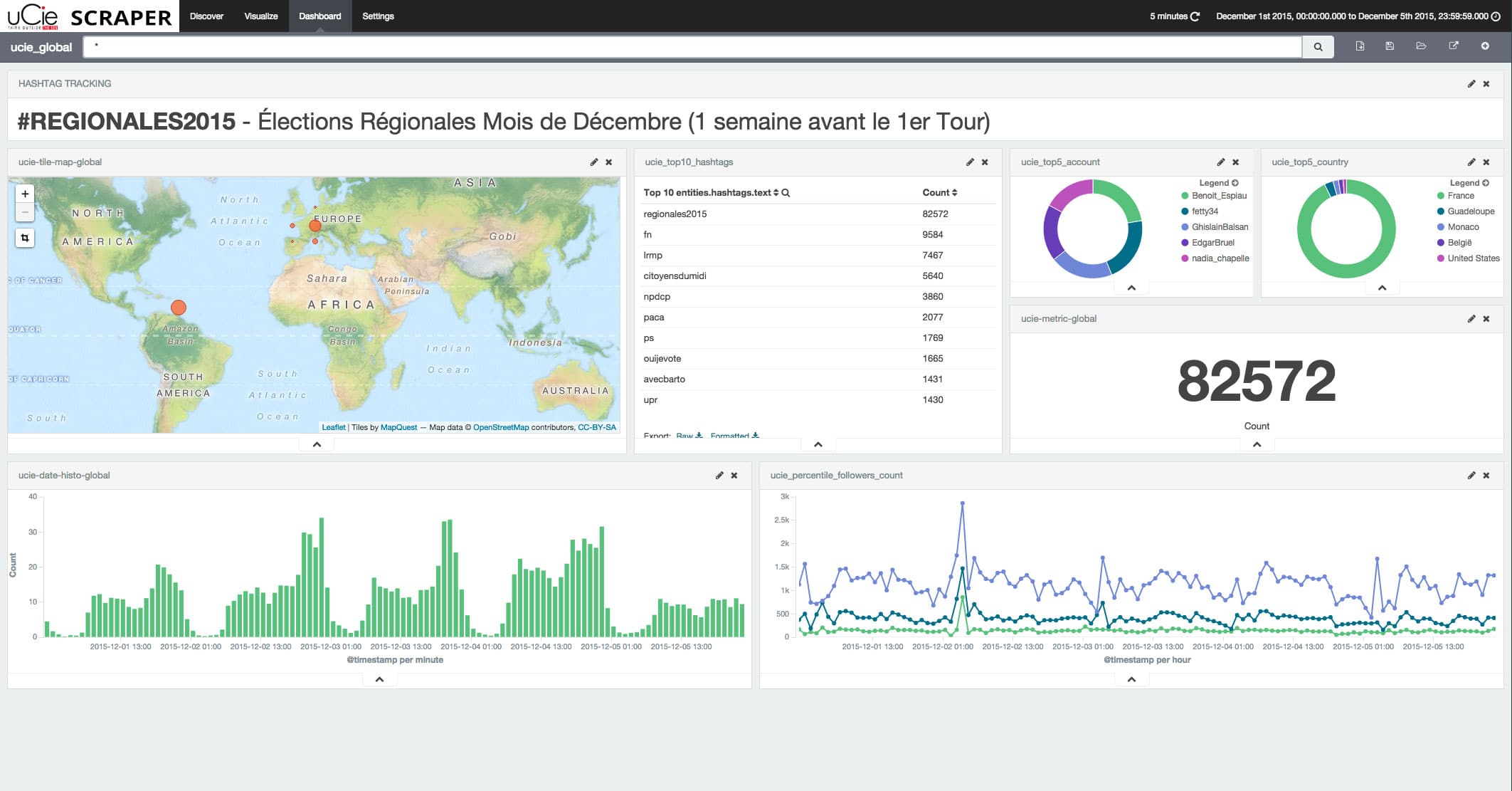Click the load saved dashboard folder icon

coord(1421,46)
